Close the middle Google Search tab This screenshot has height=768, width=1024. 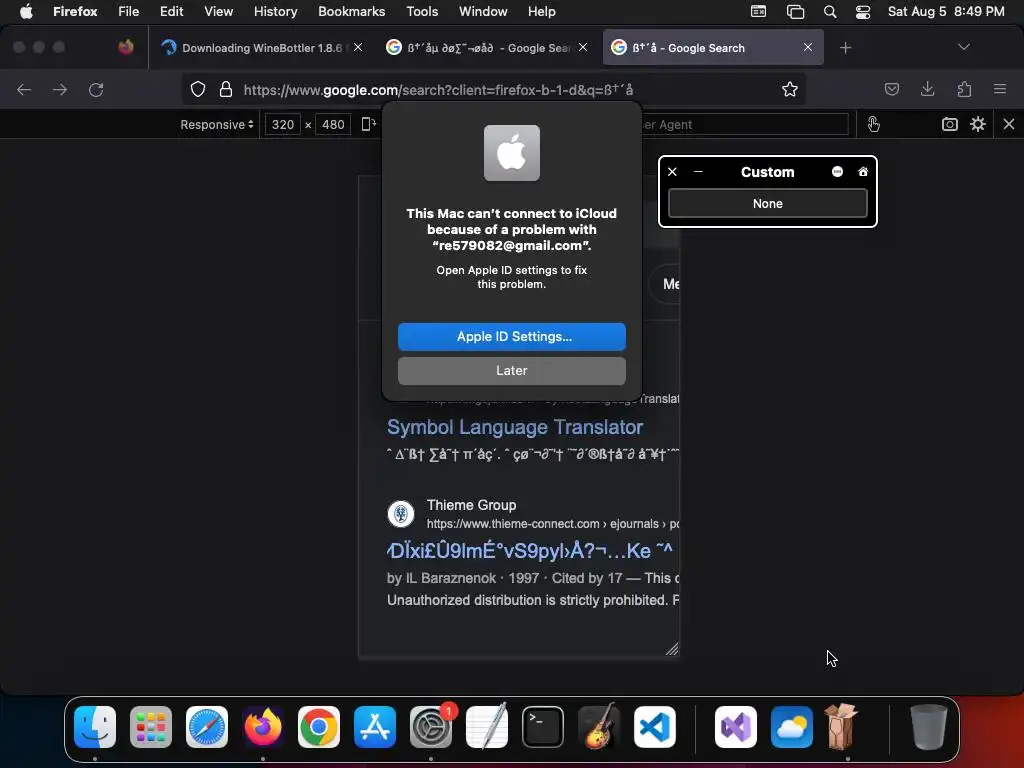point(583,47)
